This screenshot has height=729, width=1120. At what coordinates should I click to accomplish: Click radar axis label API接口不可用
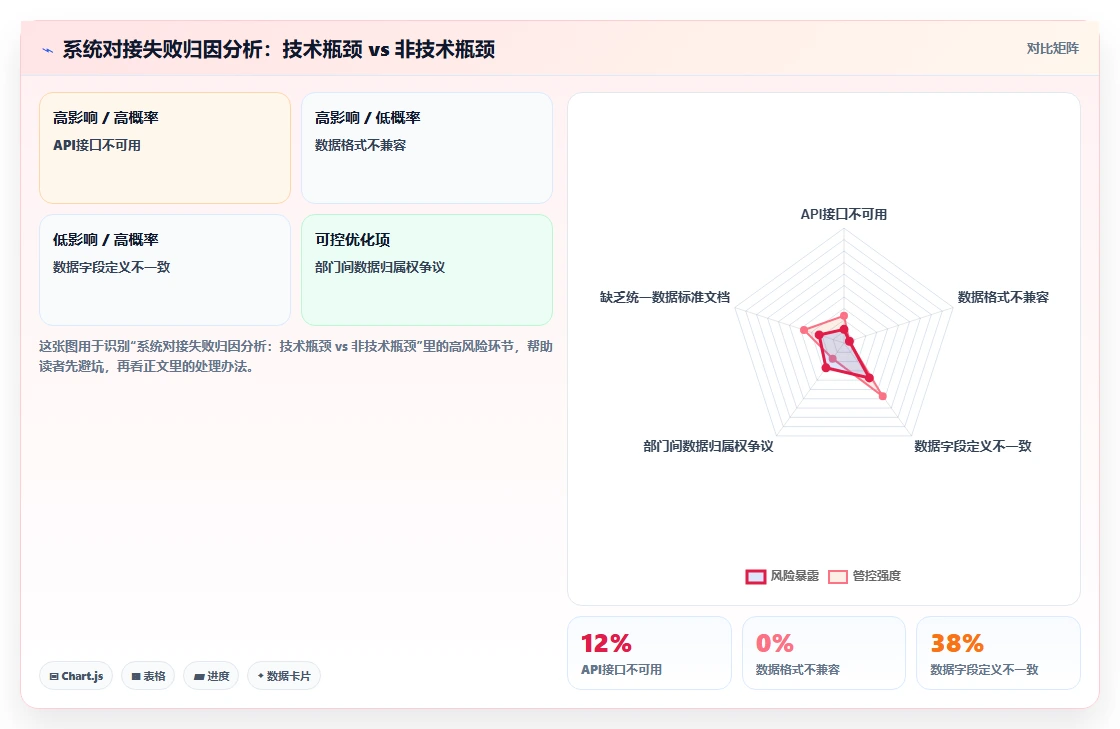(844, 214)
